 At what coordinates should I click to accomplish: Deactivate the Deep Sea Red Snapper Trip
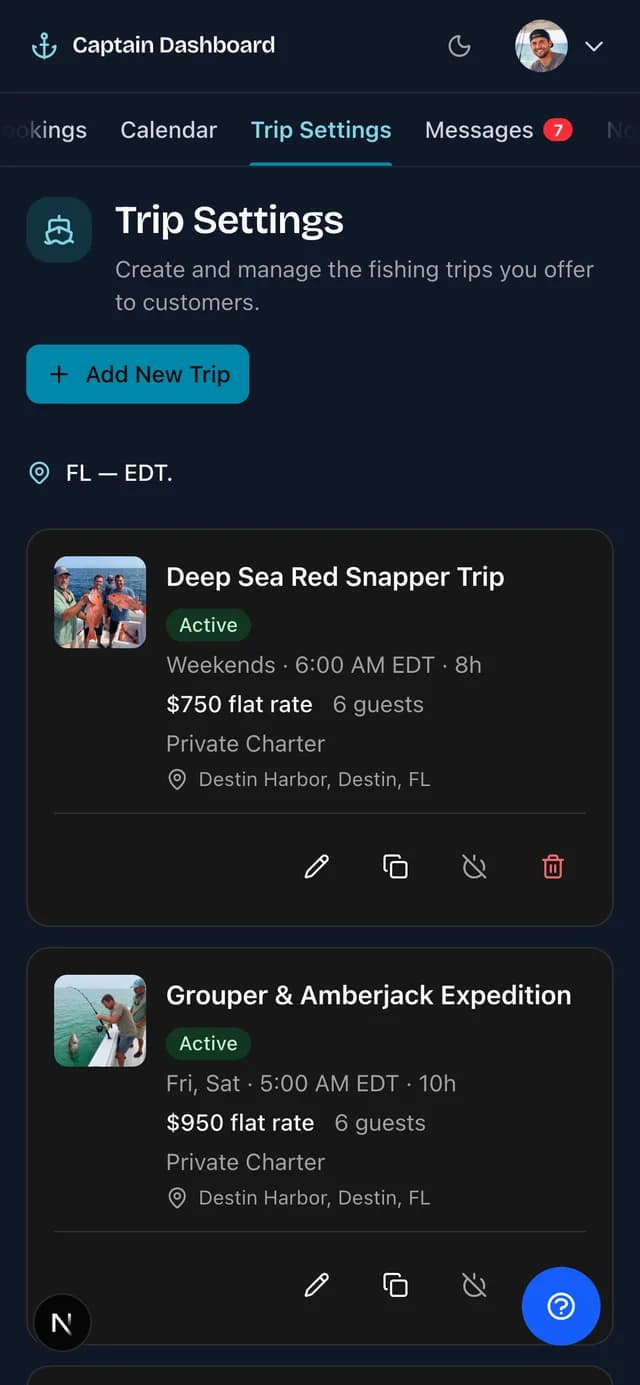(474, 867)
